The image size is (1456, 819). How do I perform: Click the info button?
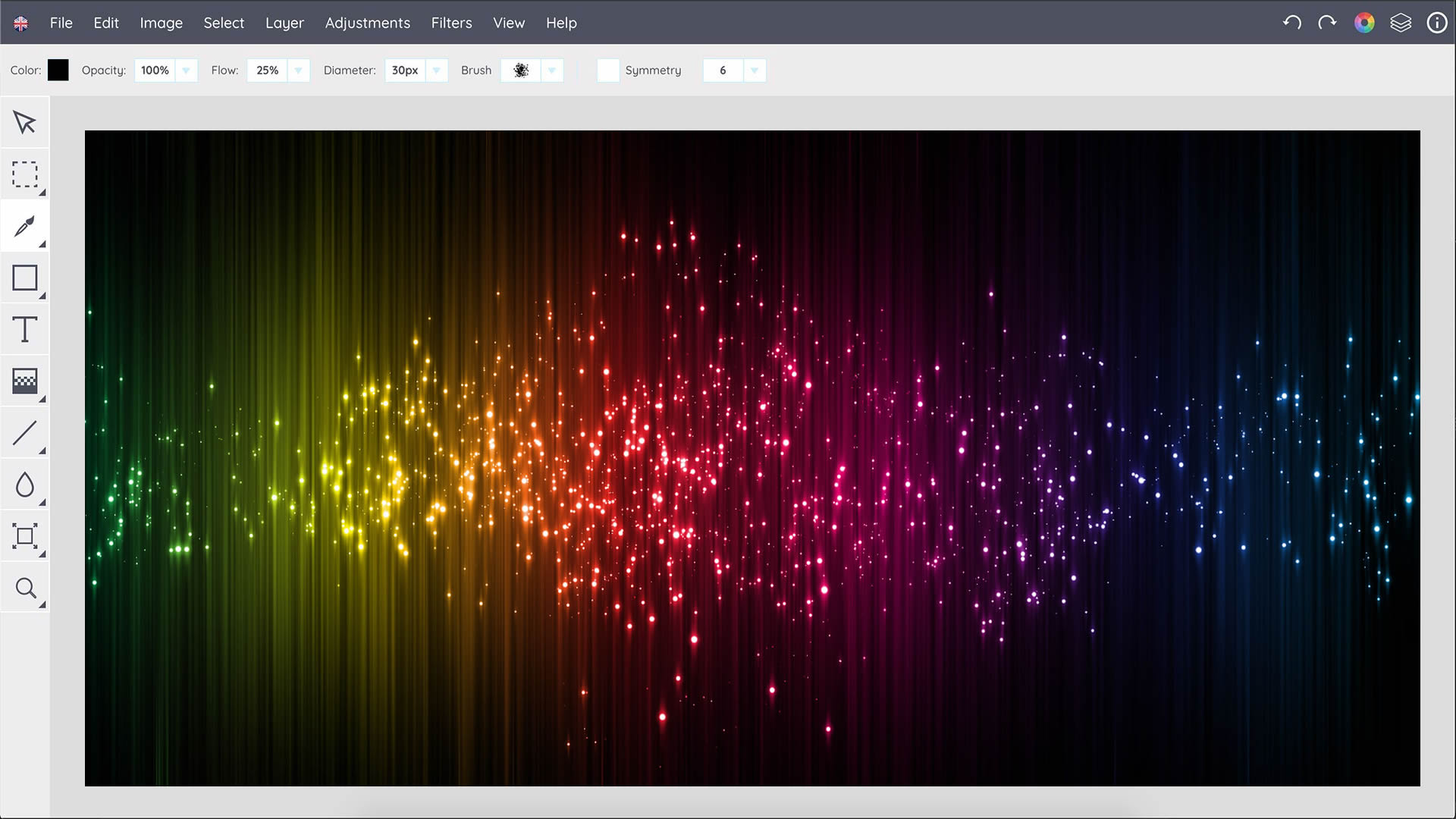point(1436,23)
